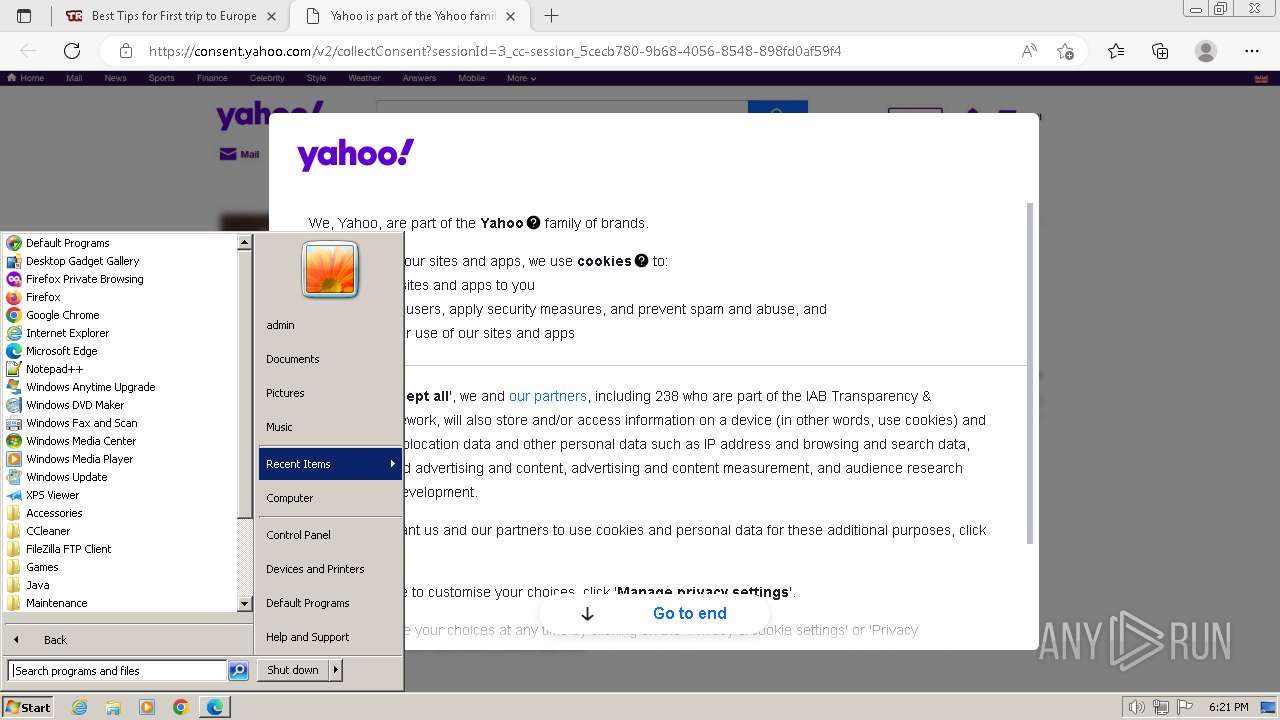
Task: Expand the Maintenance folder
Action: (56, 603)
